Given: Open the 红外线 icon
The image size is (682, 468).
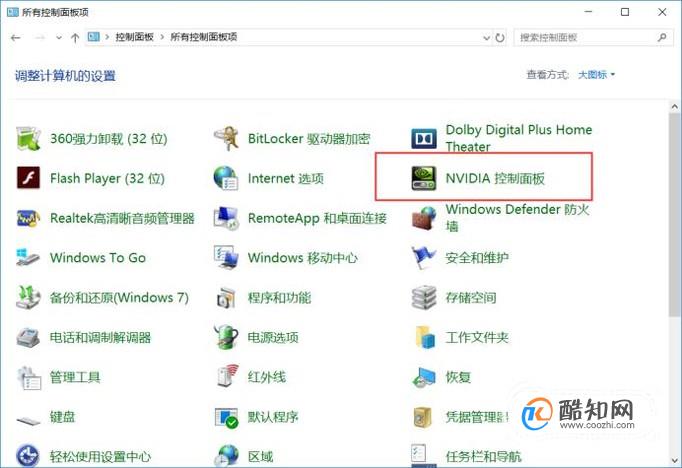Looking at the screenshot, I should (x=227, y=377).
